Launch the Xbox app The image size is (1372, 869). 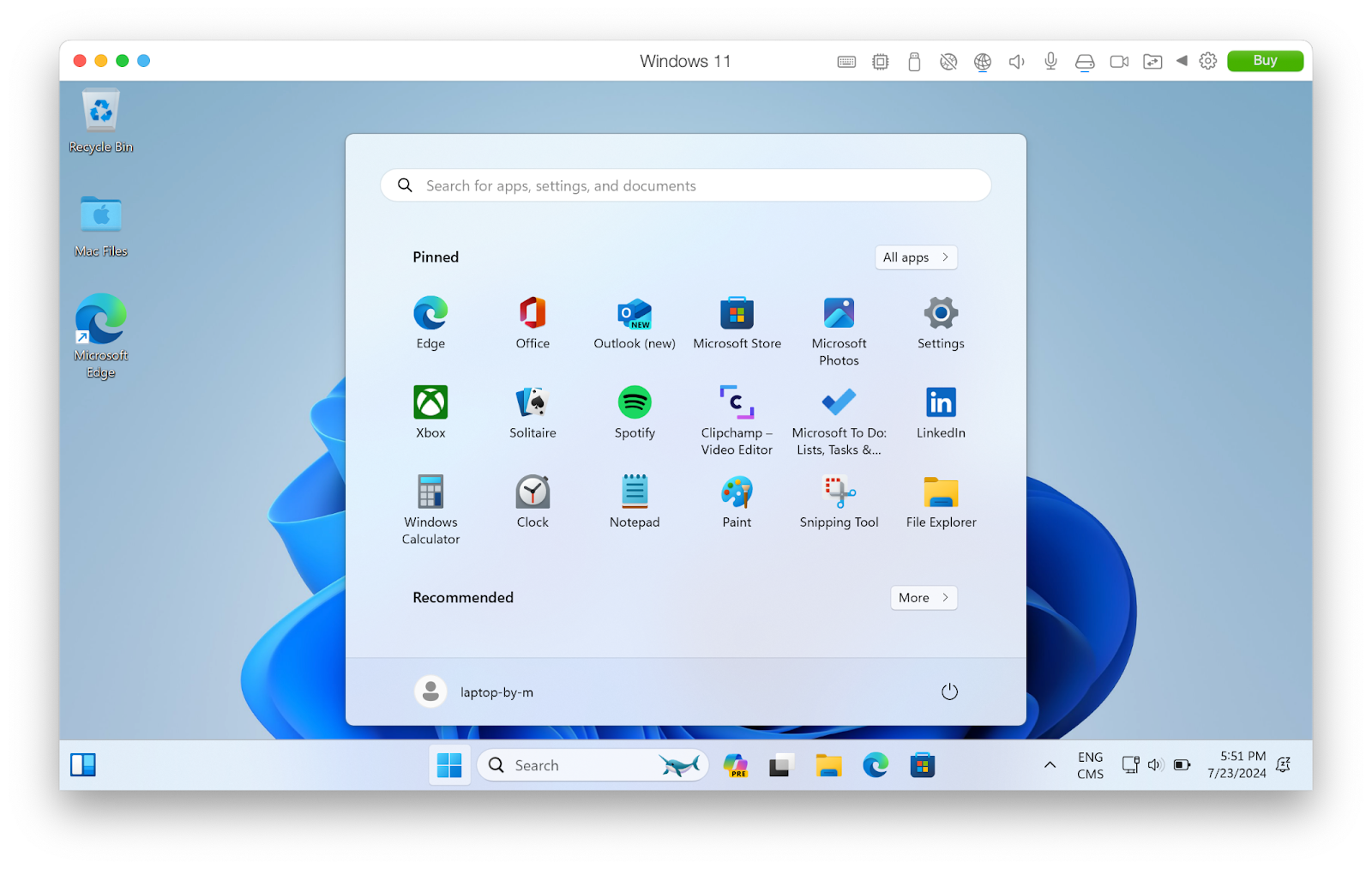(x=430, y=403)
